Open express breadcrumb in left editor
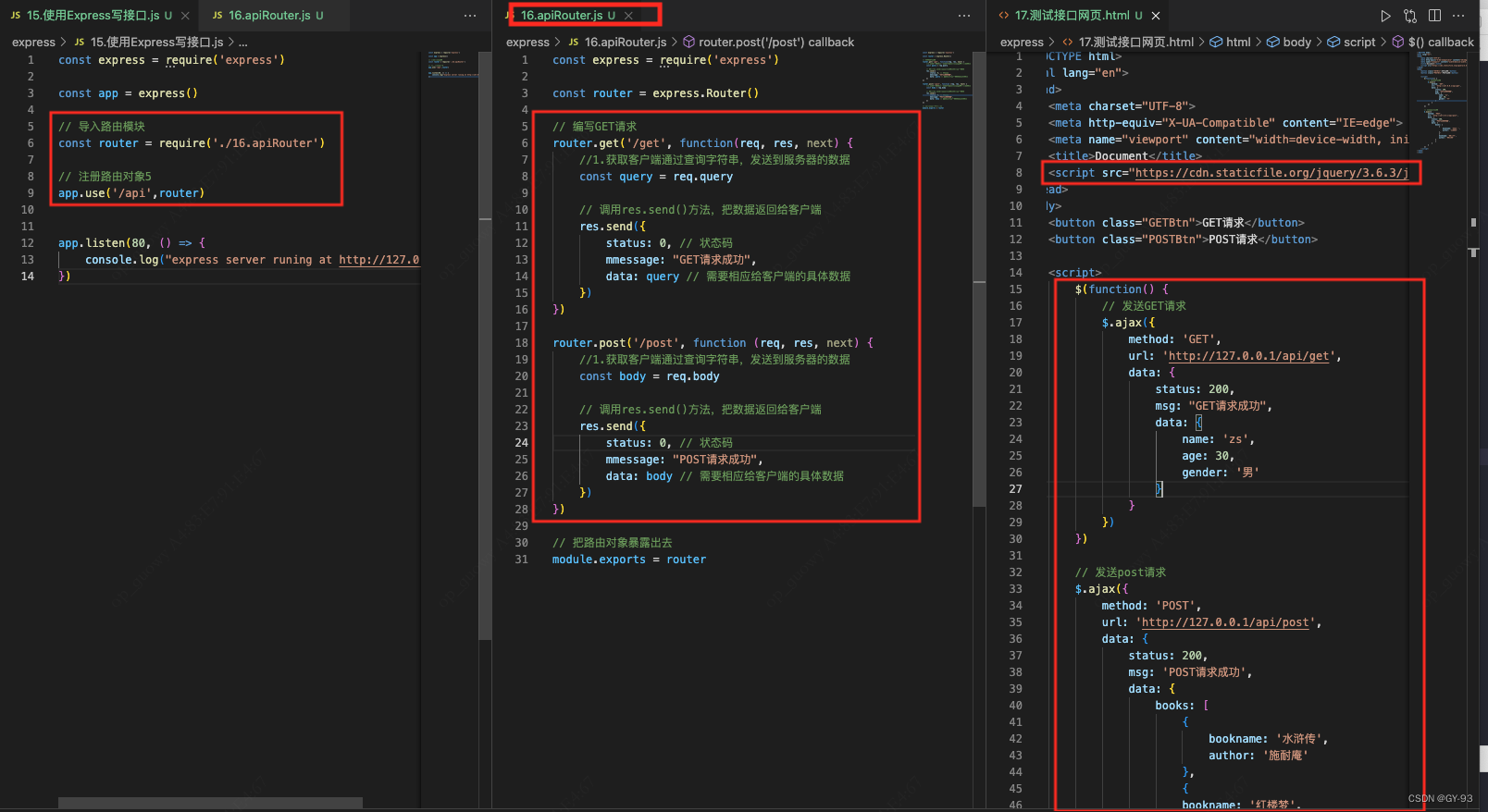1488x812 pixels. pyautogui.click(x=33, y=43)
